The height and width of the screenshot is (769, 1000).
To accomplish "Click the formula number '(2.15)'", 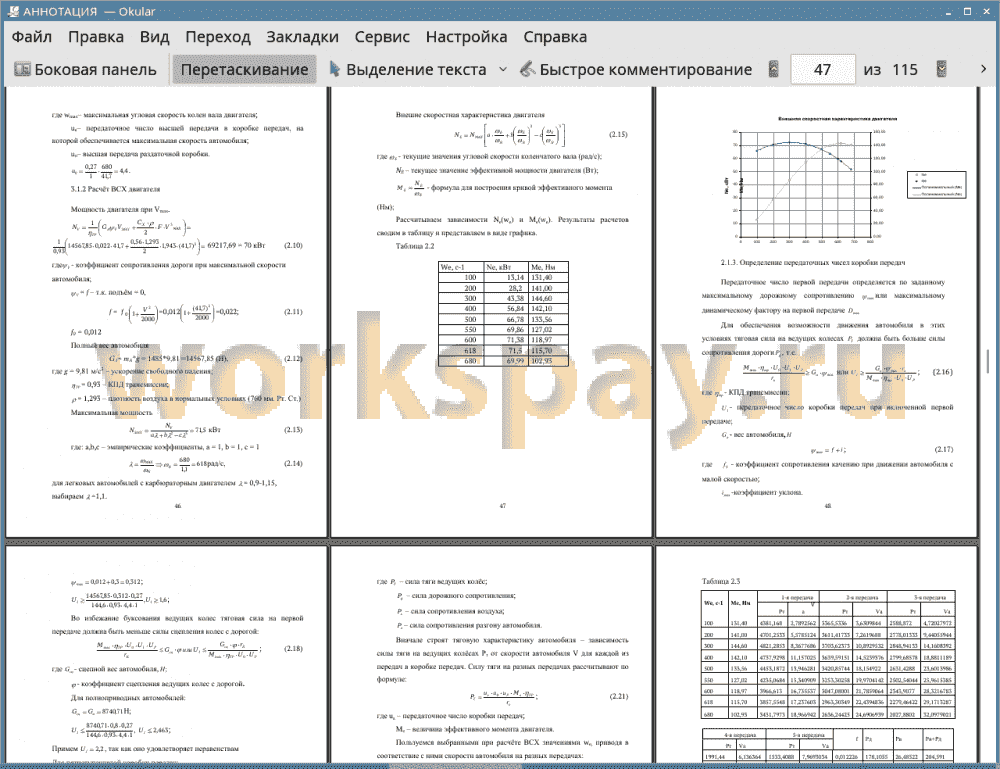I will coord(618,135).
